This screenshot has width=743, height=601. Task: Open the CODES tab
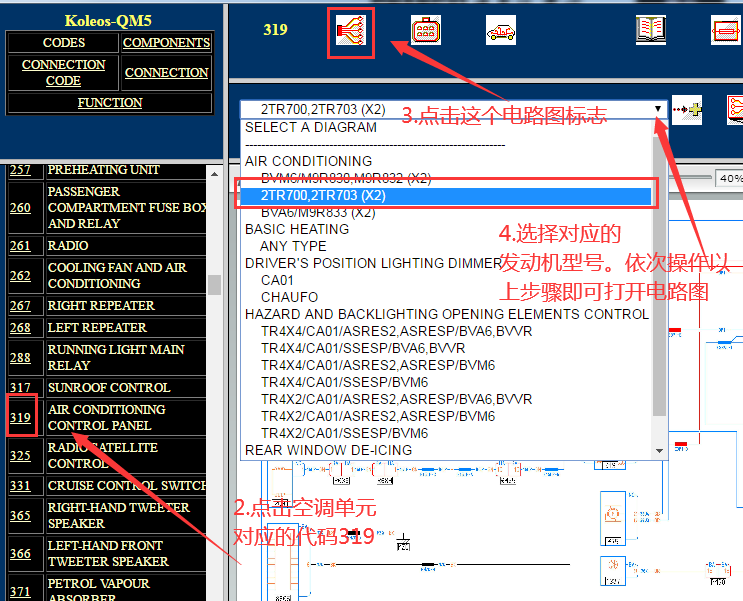pos(63,43)
